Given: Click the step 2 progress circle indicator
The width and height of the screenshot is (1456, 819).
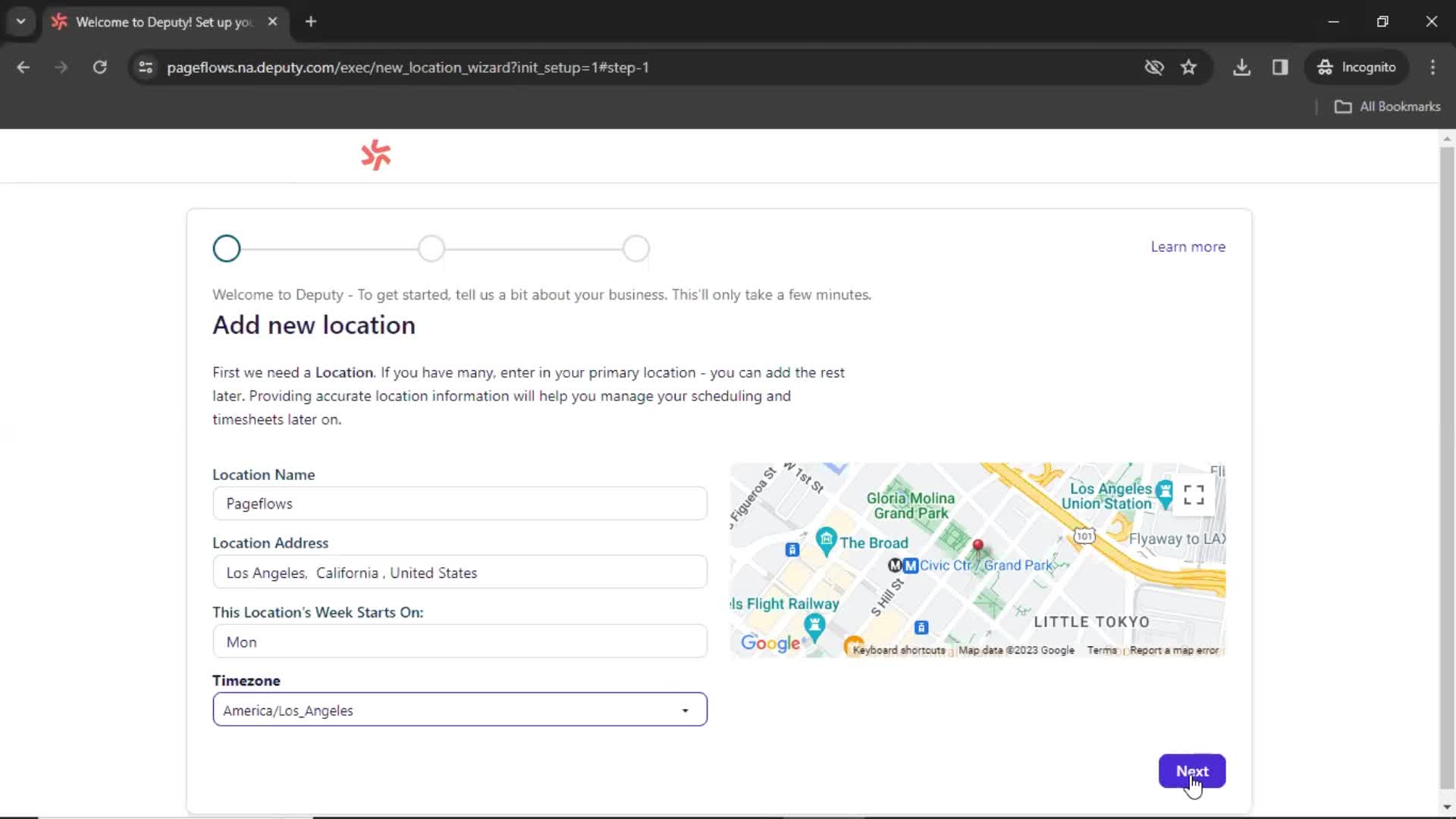Looking at the screenshot, I should click(x=432, y=248).
